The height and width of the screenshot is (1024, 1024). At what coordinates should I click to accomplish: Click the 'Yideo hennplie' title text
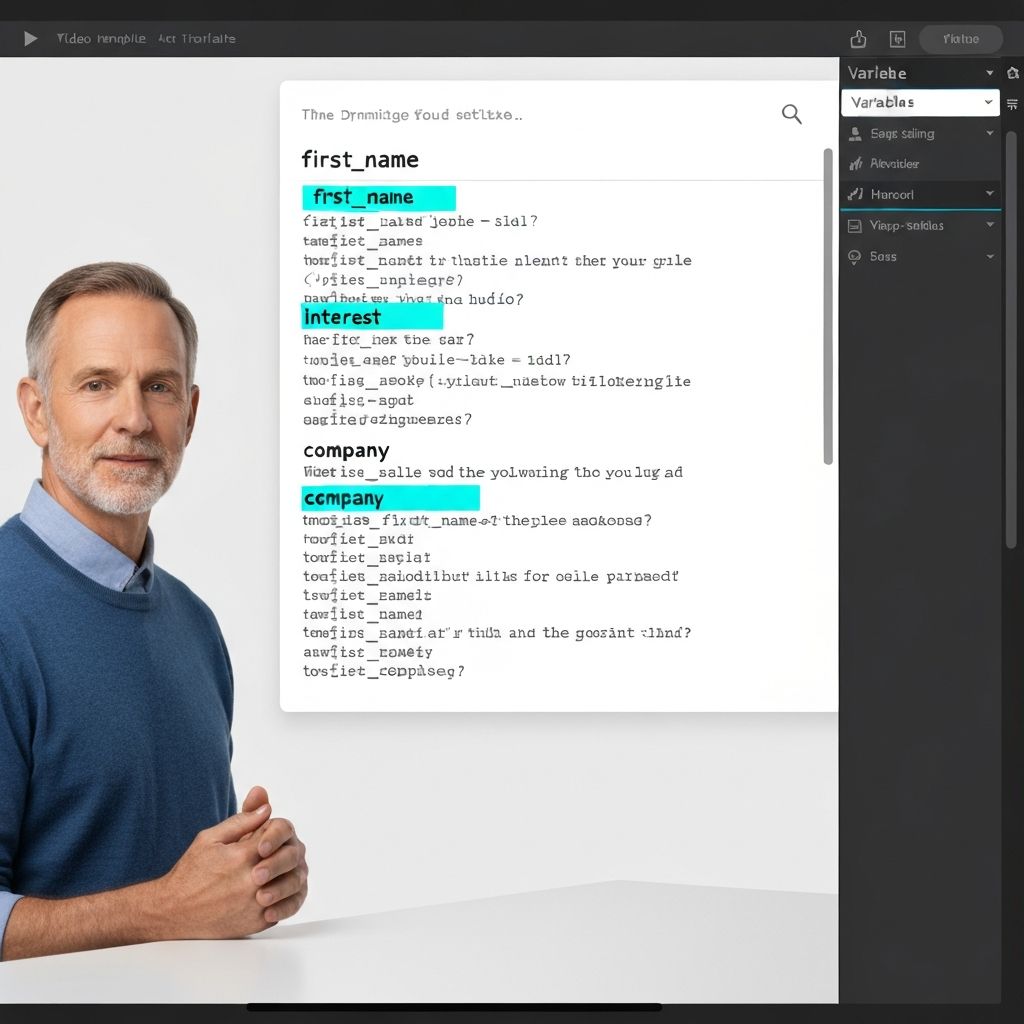pyautogui.click(x=101, y=39)
